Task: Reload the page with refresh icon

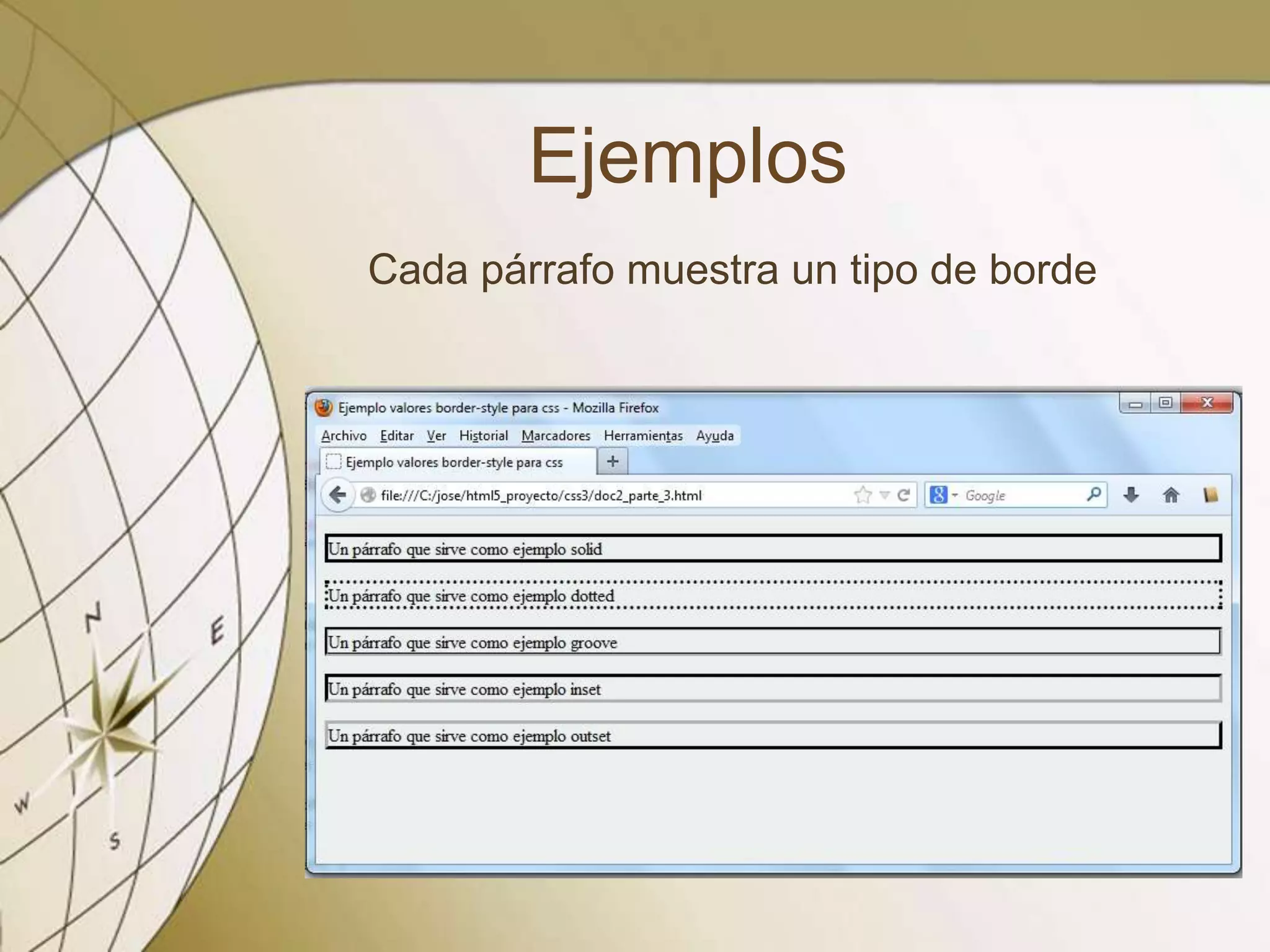Action: pos(904,495)
